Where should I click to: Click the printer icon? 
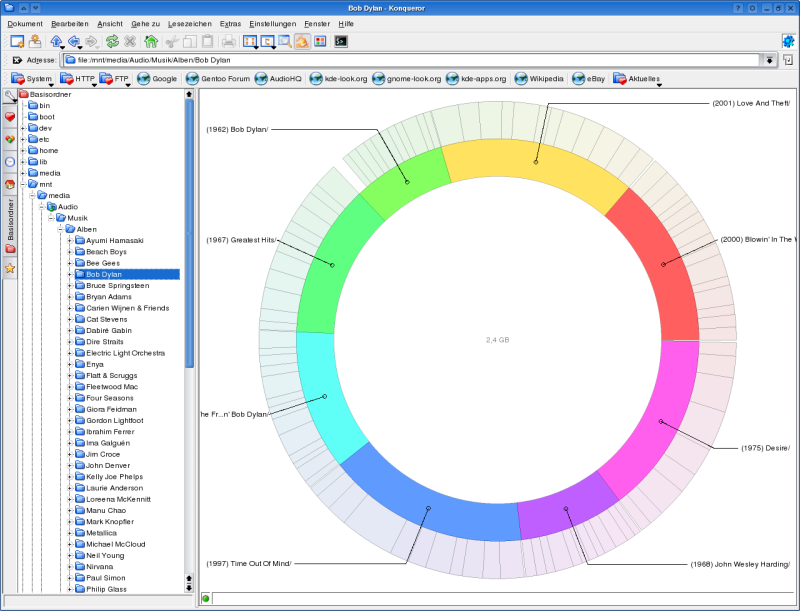(229, 41)
